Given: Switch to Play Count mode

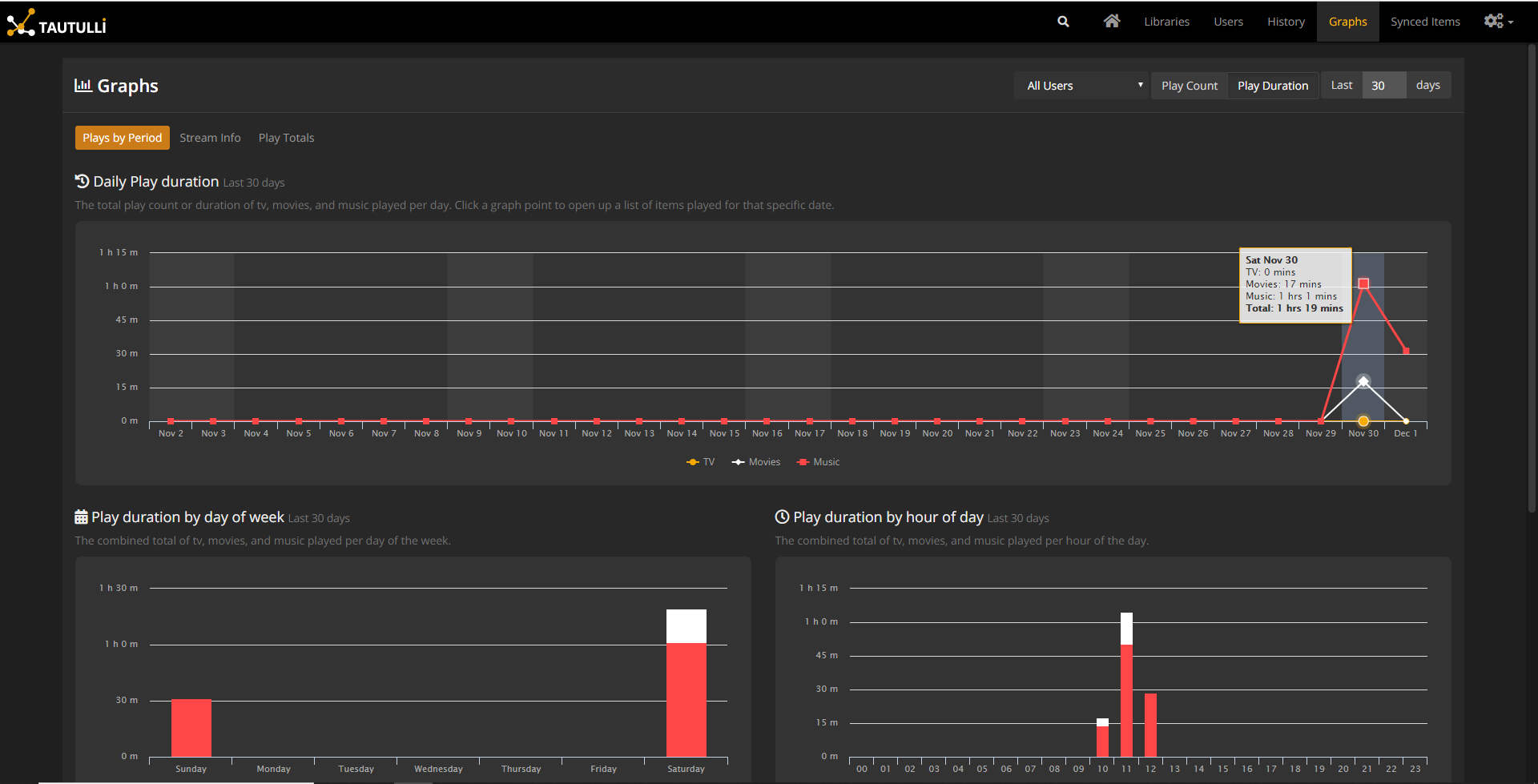Looking at the screenshot, I should [1190, 86].
